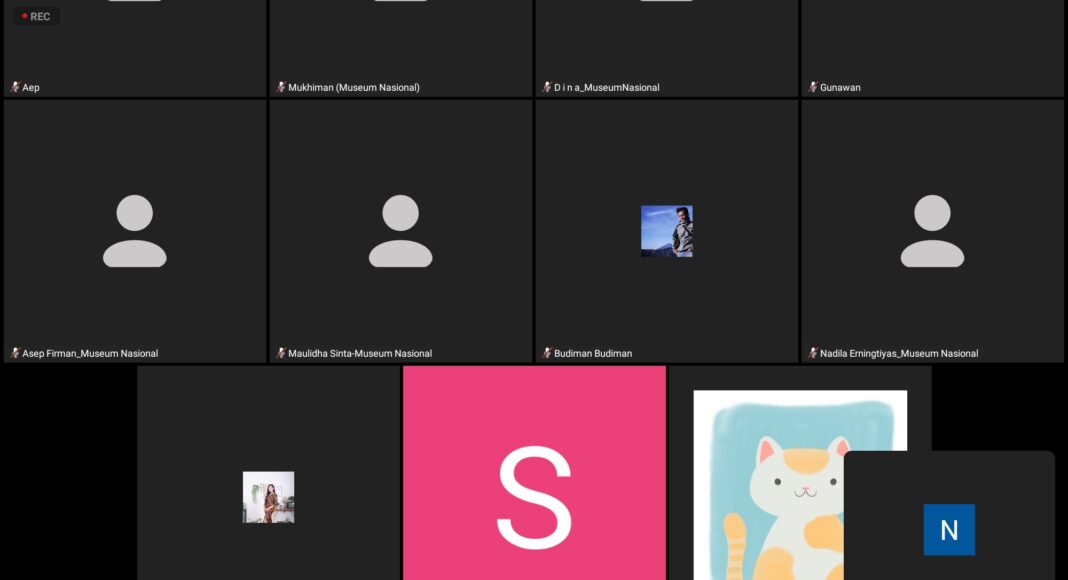Image resolution: width=1068 pixels, height=580 pixels.
Task: Click the muted mic icon beside Aep
Action: click(15, 87)
